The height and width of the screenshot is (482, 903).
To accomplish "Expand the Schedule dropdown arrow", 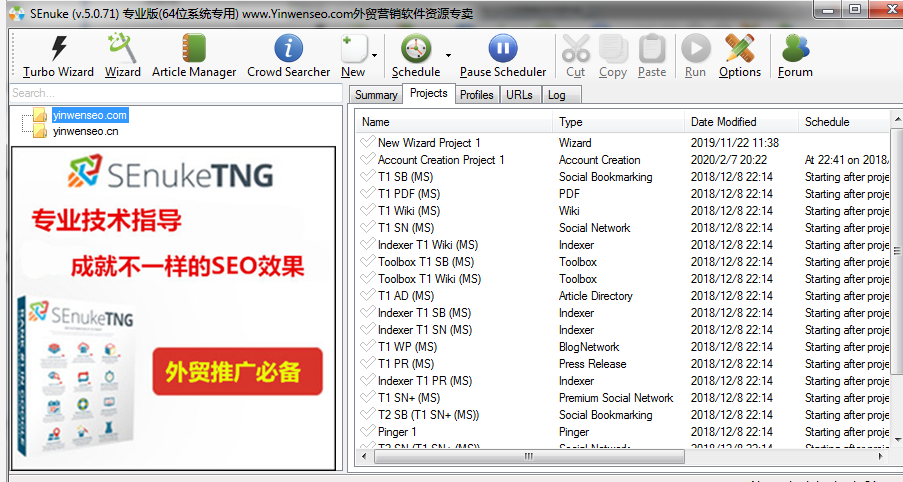I will 448,56.
